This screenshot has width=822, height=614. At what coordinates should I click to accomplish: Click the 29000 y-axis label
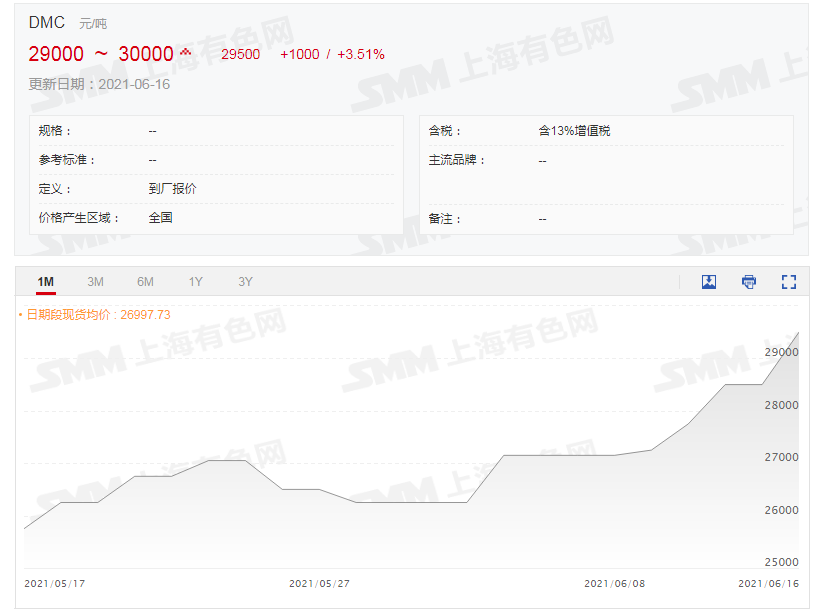781,352
